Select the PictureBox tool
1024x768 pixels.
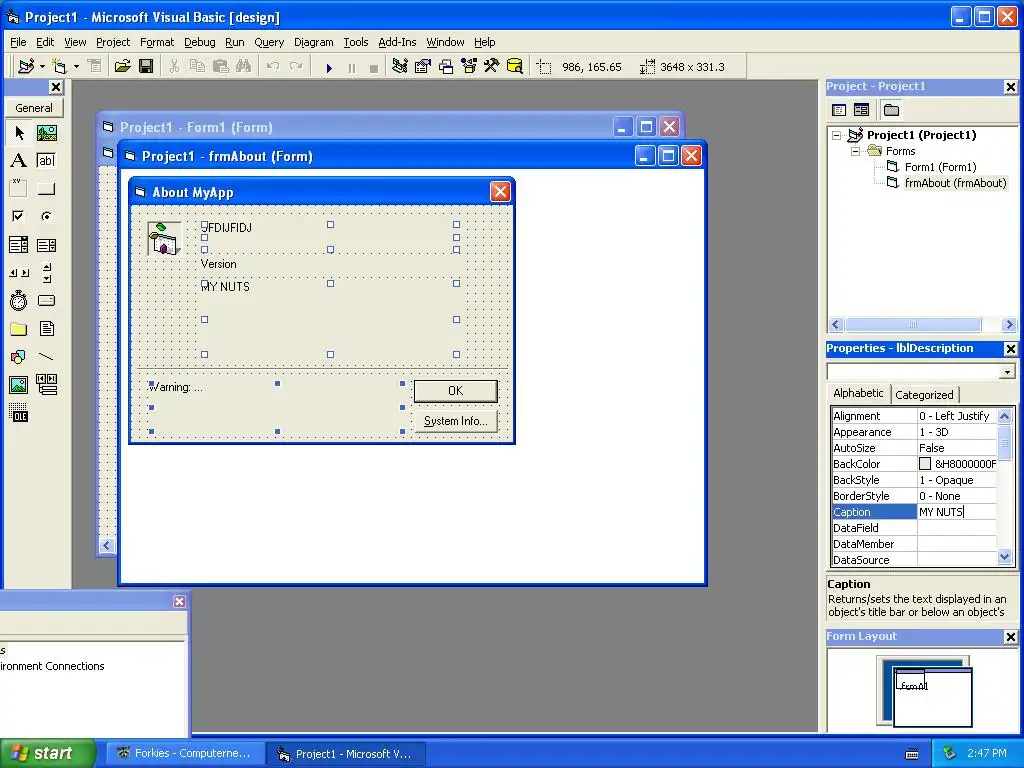coord(46,133)
